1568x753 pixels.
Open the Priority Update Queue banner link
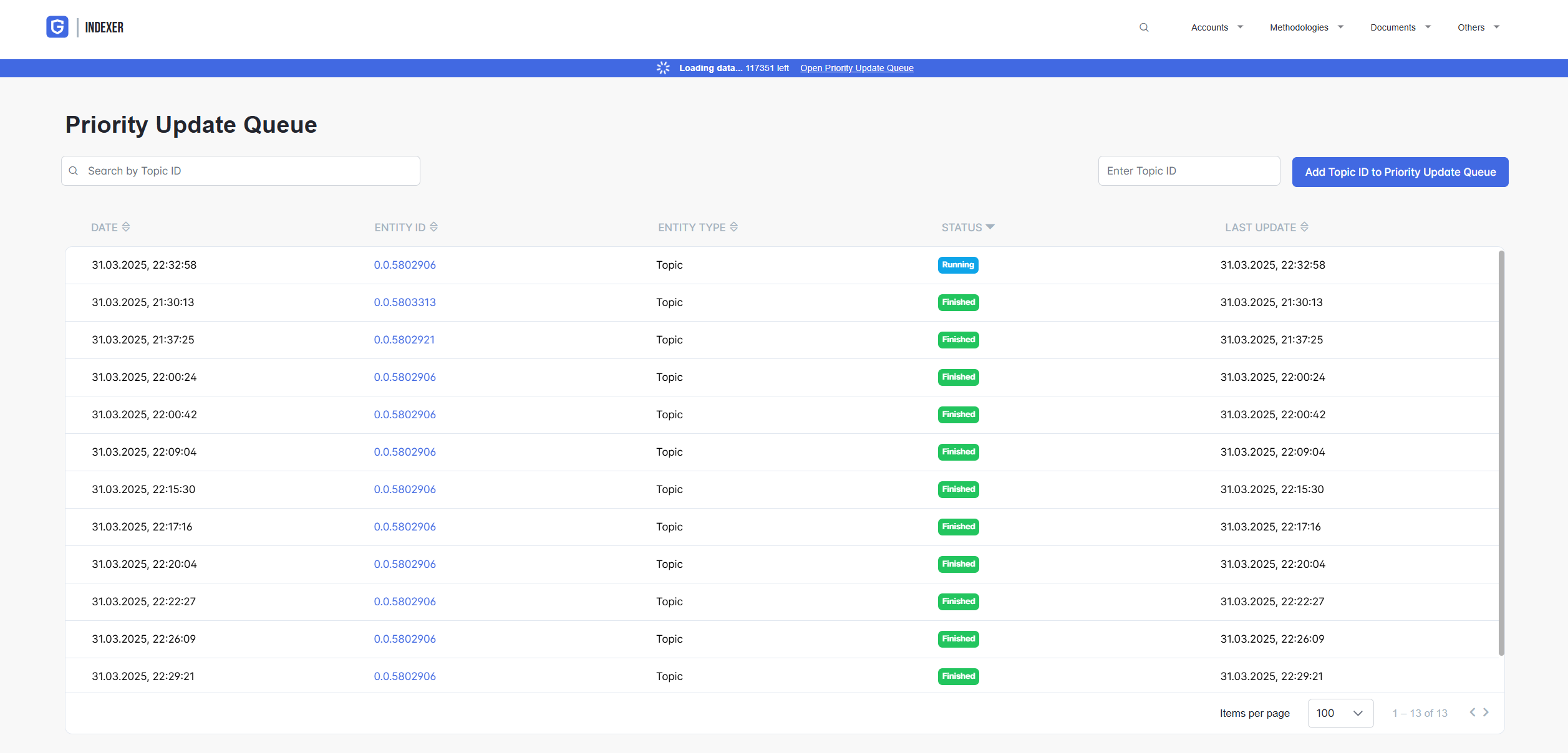856,68
